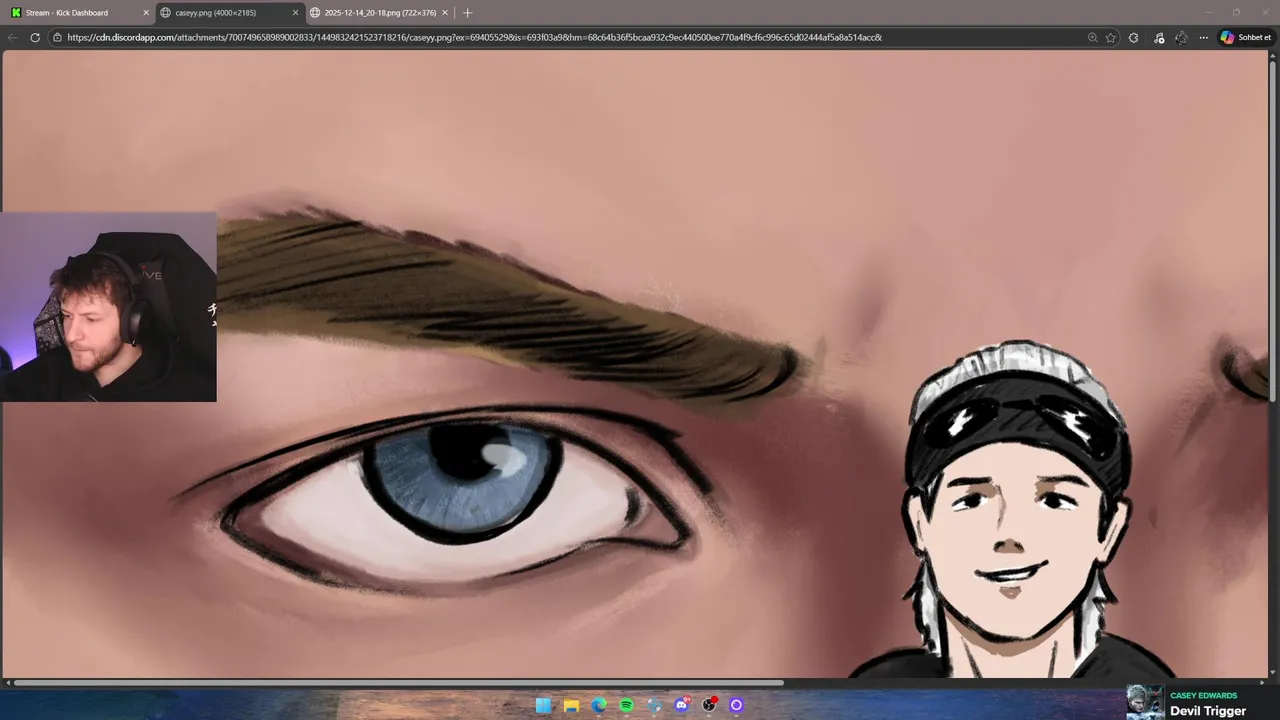Image resolution: width=1280 pixels, height=720 pixels.
Task: Open File Explorer from taskbar
Action: pyautogui.click(x=571, y=705)
